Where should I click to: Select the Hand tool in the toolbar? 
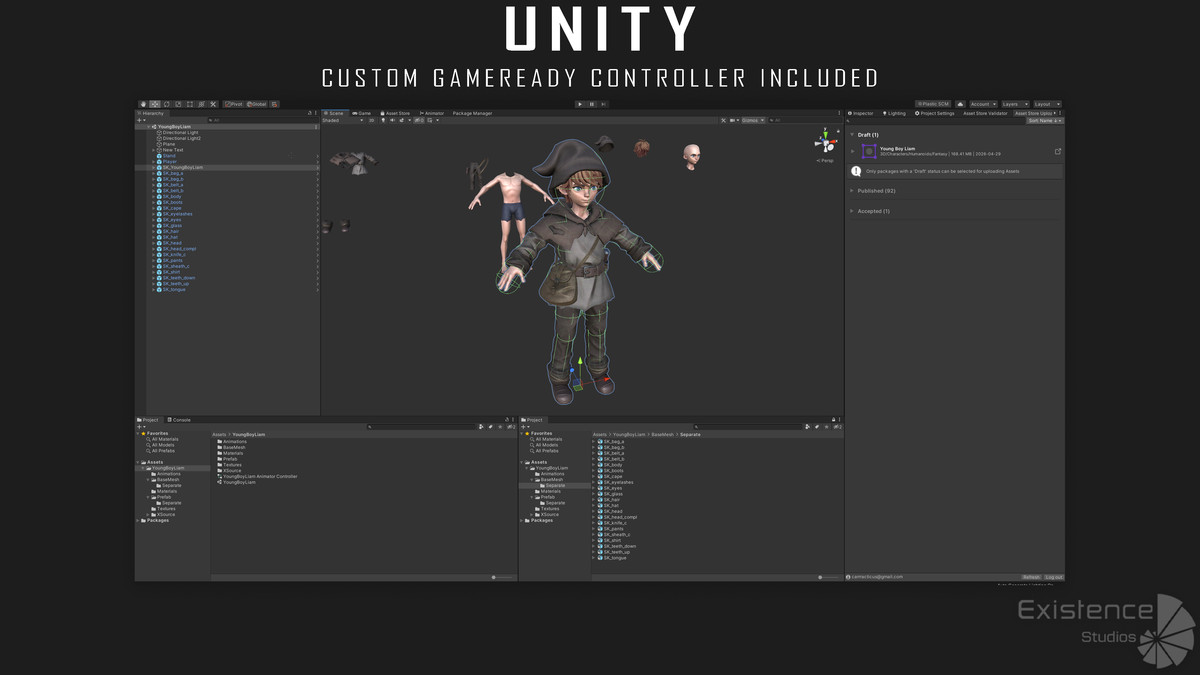pyautogui.click(x=143, y=104)
